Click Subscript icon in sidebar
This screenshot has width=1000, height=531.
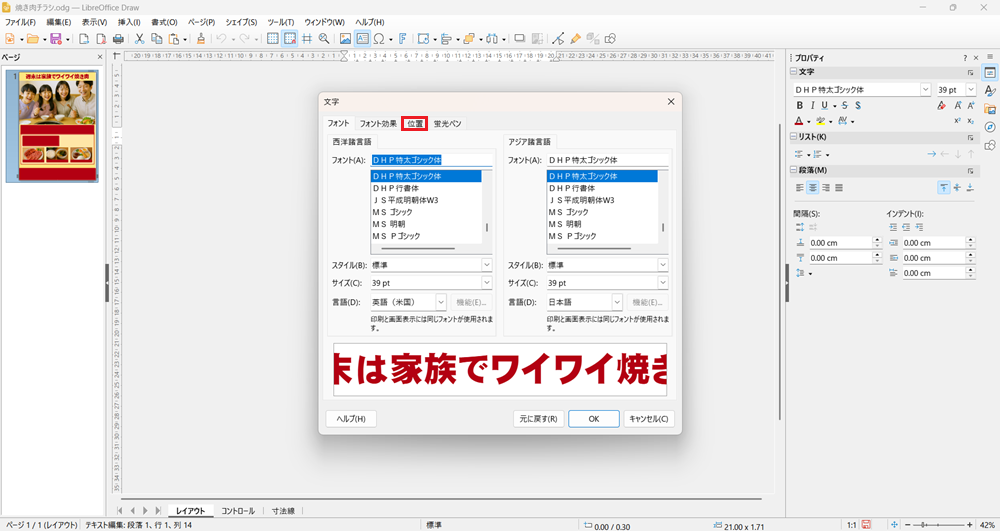pos(971,121)
